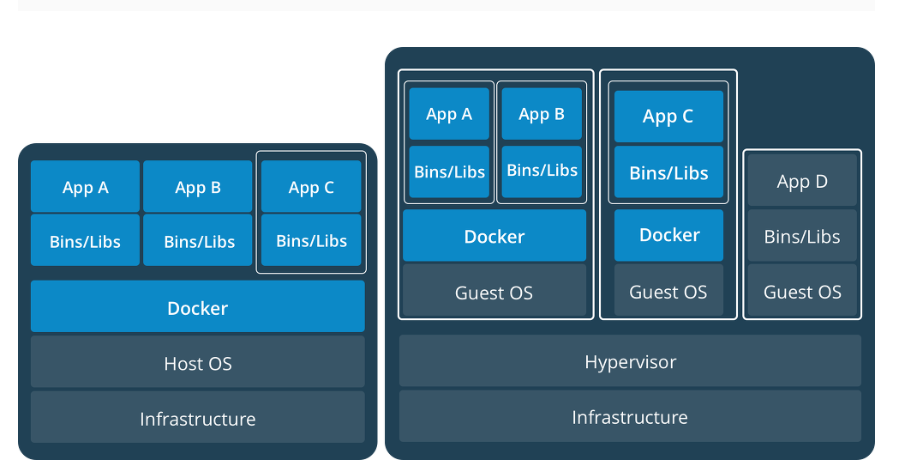This screenshot has height=475, width=906.
Task: Select Bins/Libs under App A, Host OS diagram
Action: click(x=86, y=240)
